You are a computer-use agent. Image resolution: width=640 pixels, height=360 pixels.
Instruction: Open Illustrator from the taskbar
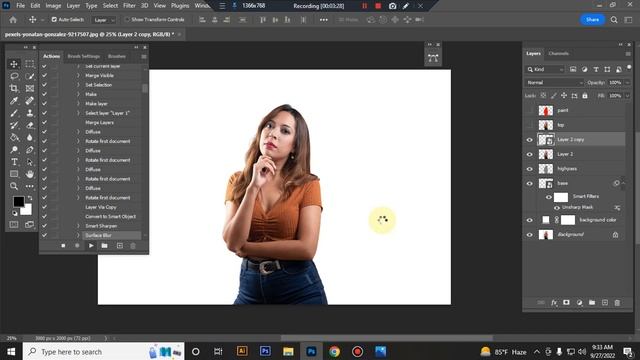[x=242, y=351]
